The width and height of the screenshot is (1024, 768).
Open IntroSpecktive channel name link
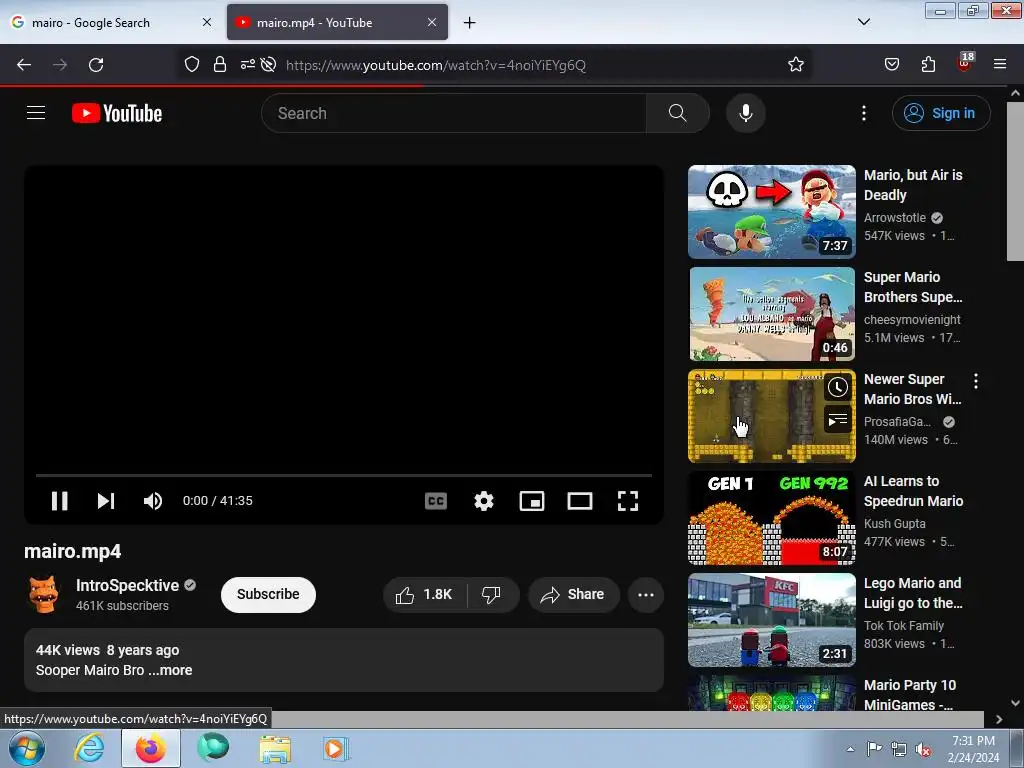(127, 585)
